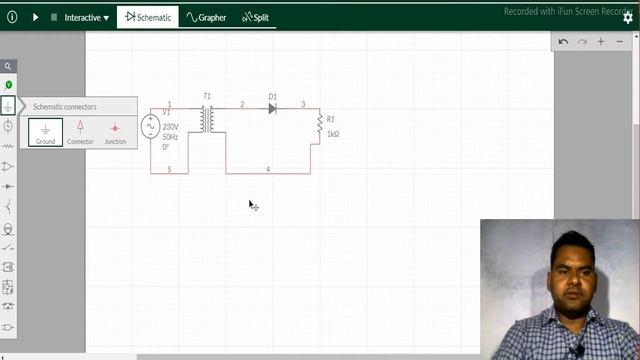Collapse the Schematic connectors flyout arrow
Screen dimensions: 640x360
[23, 107]
